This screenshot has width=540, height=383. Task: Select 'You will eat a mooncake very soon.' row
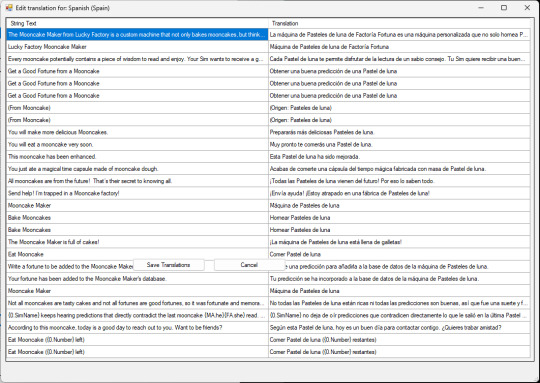137,144
